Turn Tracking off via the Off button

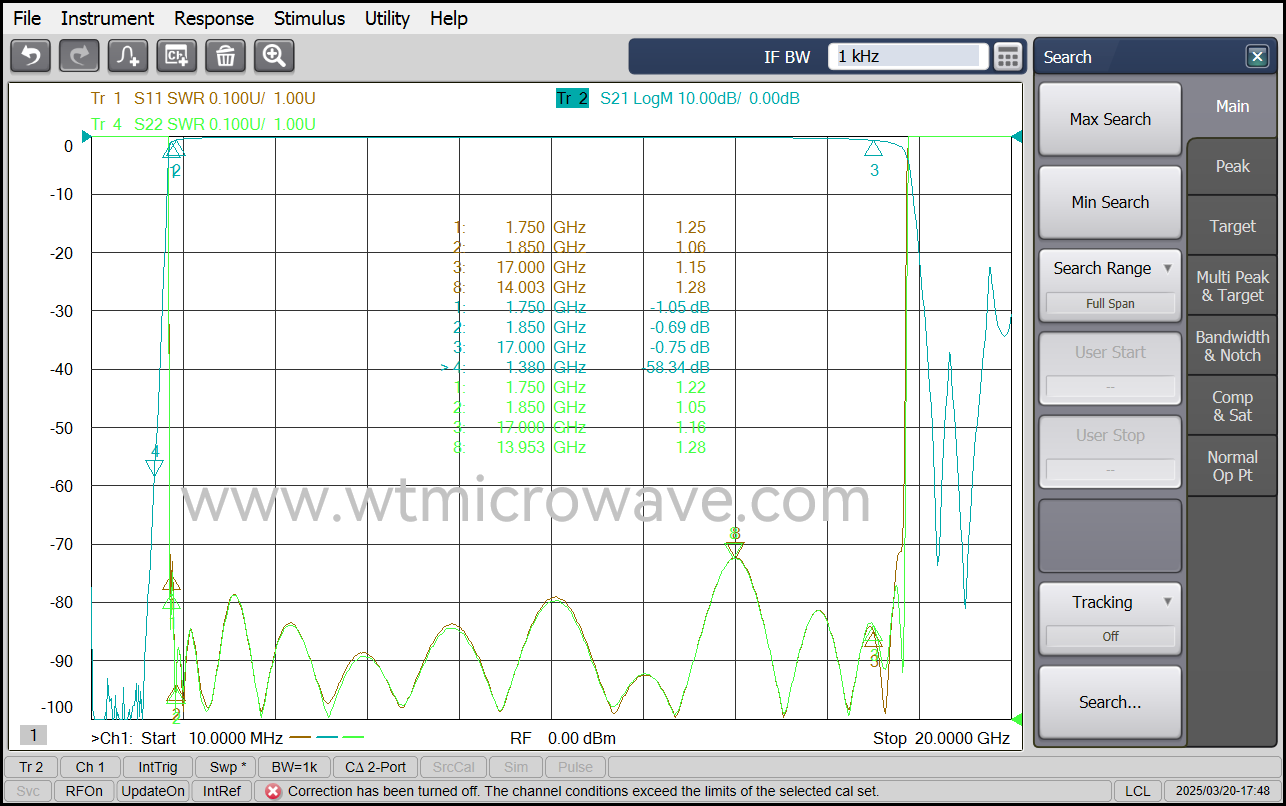pos(1110,635)
